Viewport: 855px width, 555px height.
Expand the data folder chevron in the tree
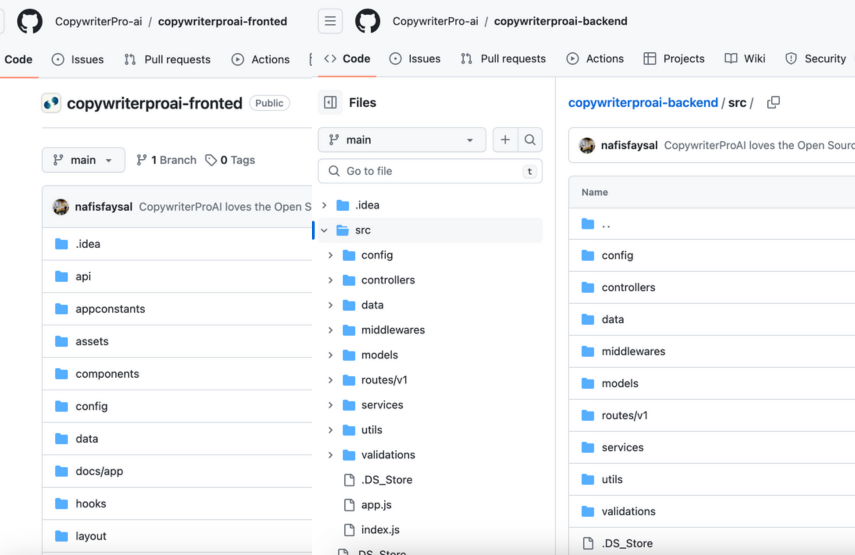coord(330,305)
